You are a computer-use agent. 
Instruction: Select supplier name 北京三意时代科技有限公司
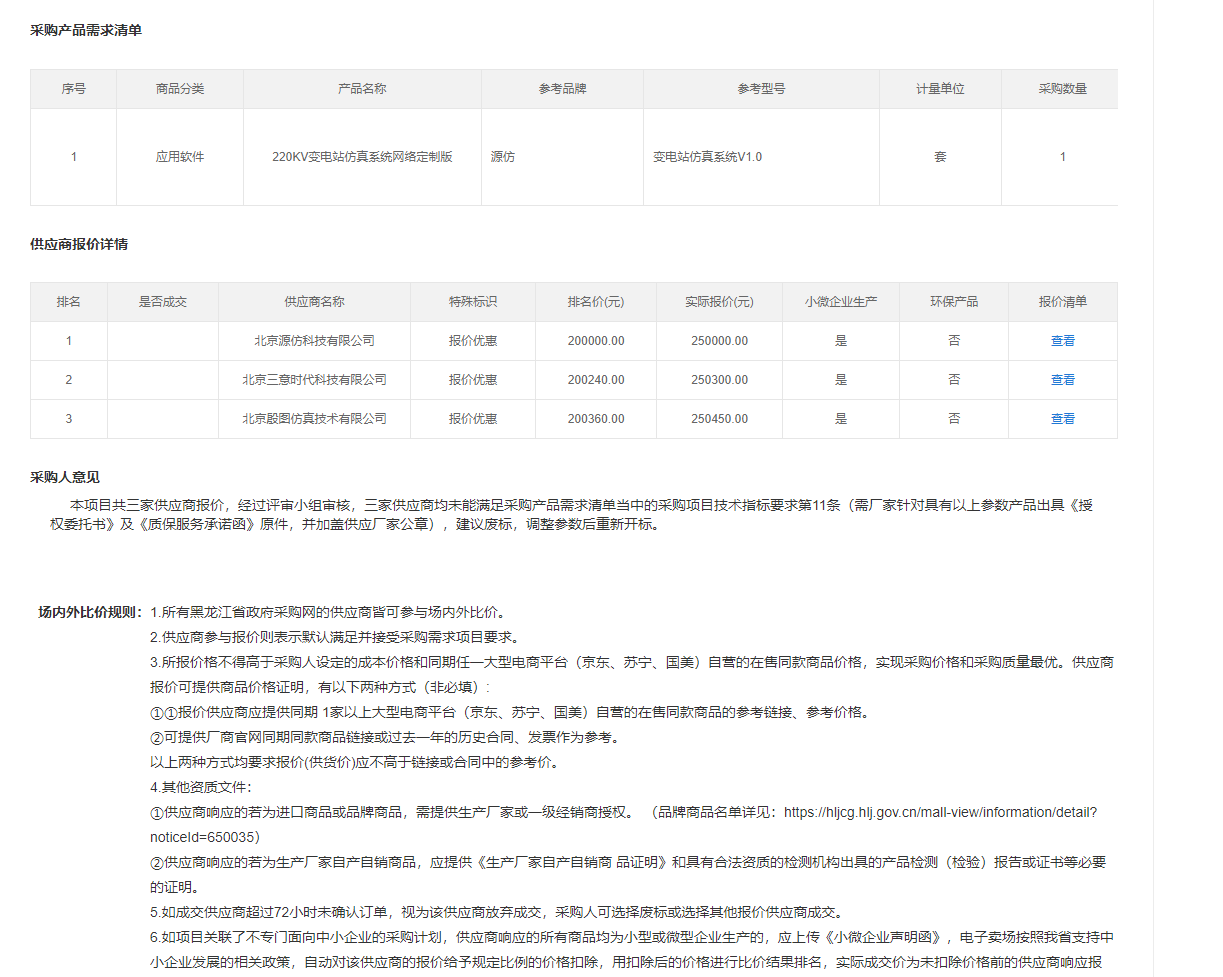(314, 380)
